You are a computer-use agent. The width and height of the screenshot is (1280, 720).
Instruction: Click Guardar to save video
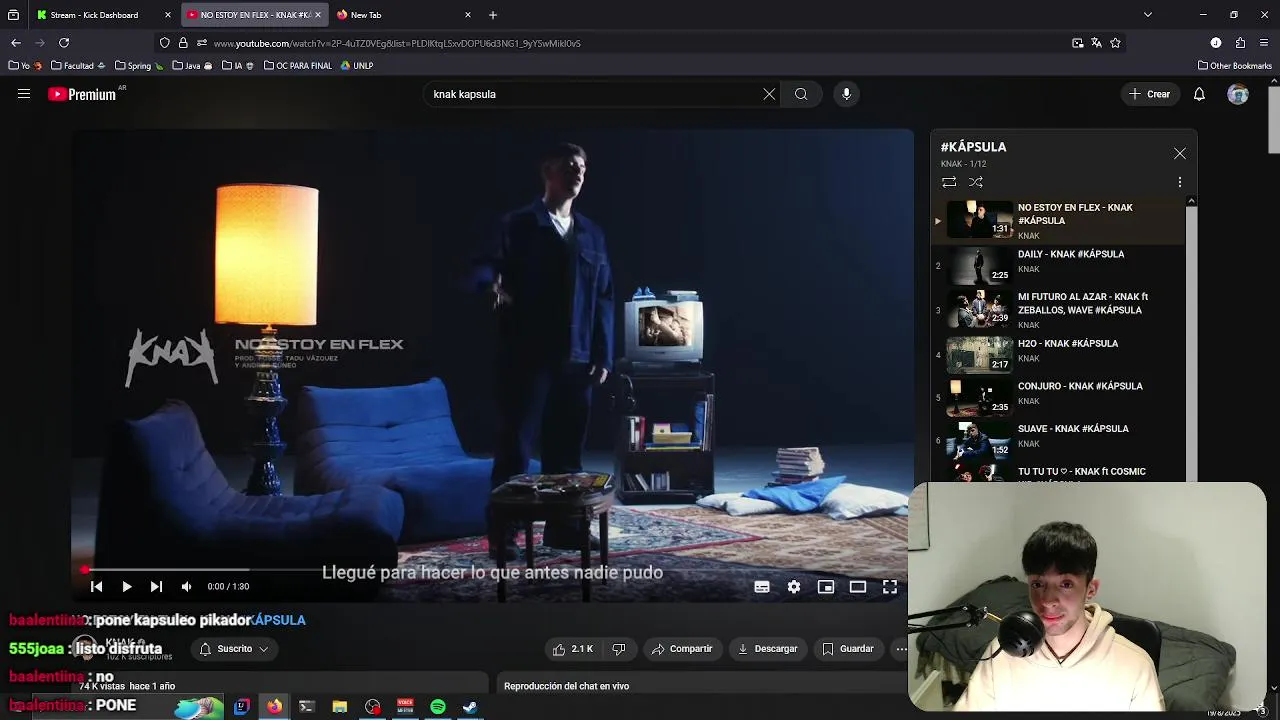tap(848, 649)
